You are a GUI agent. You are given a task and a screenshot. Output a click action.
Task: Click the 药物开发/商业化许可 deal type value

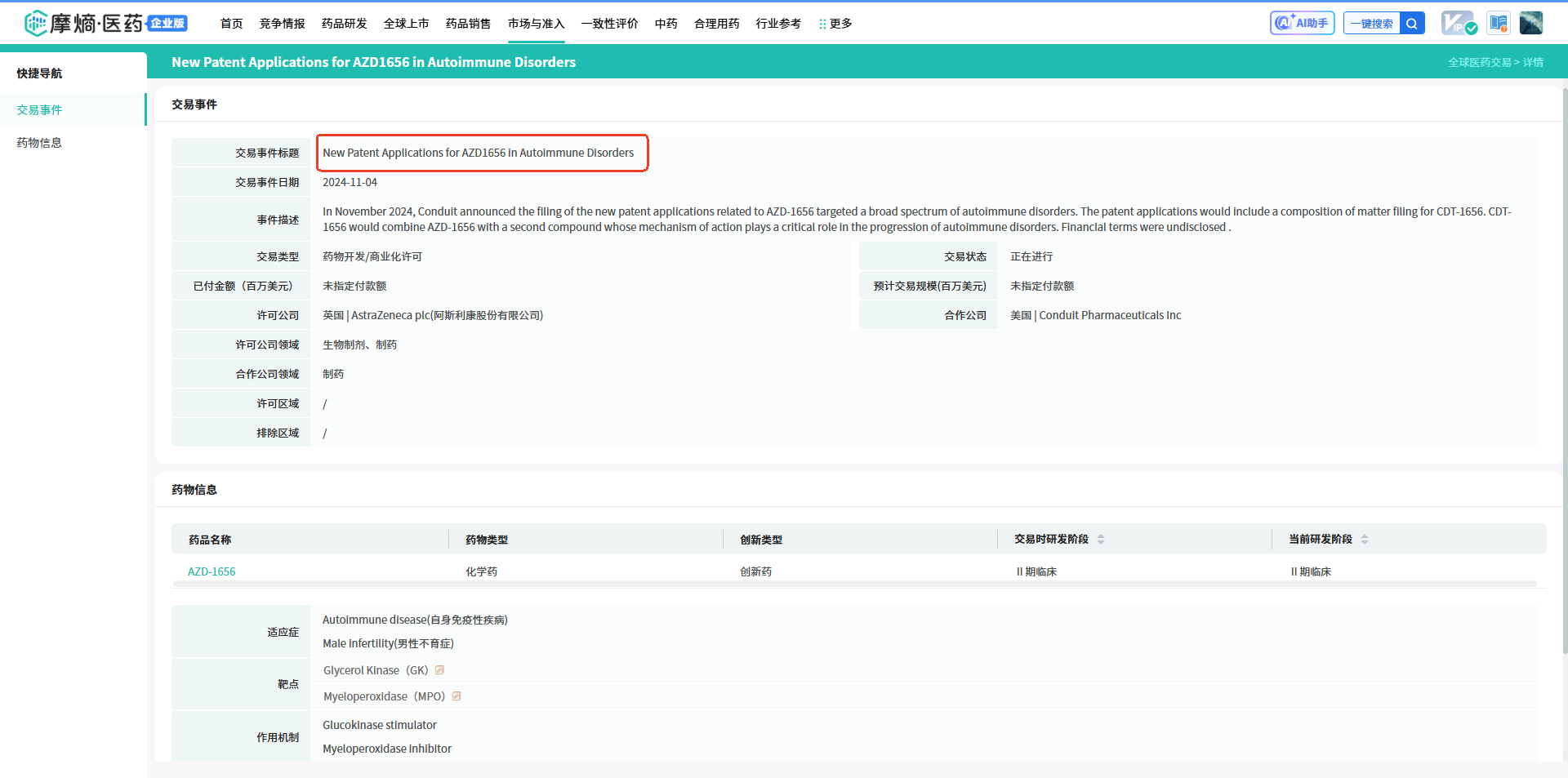click(372, 256)
